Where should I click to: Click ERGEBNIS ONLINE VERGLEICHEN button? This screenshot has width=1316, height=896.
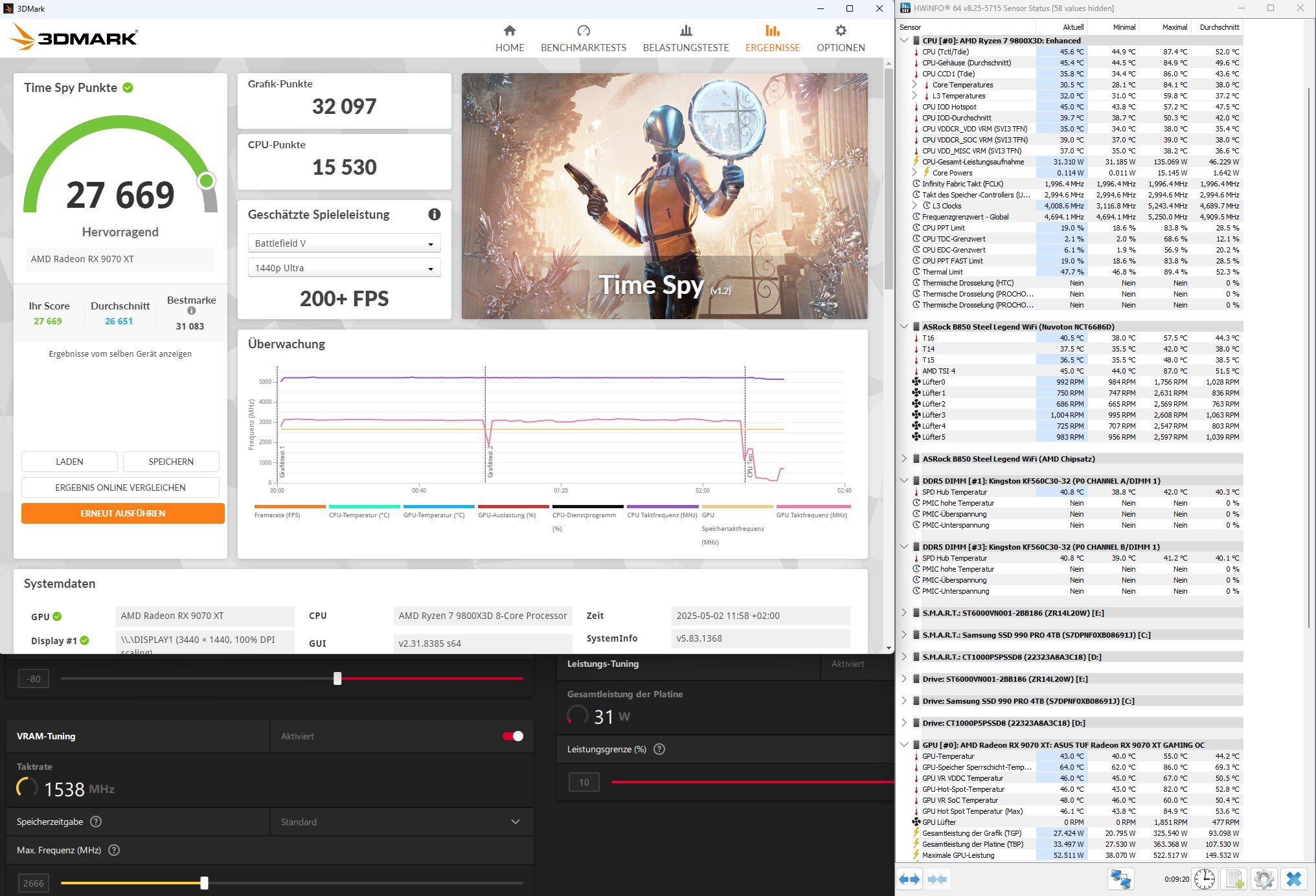click(x=120, y=487)
